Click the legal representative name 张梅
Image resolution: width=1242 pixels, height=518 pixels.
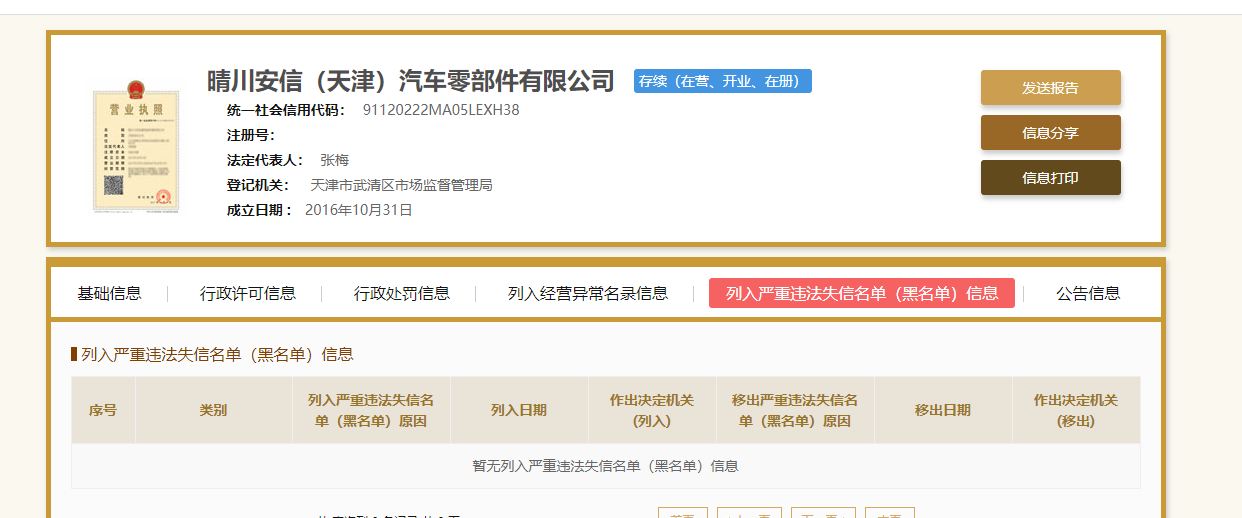334,160
